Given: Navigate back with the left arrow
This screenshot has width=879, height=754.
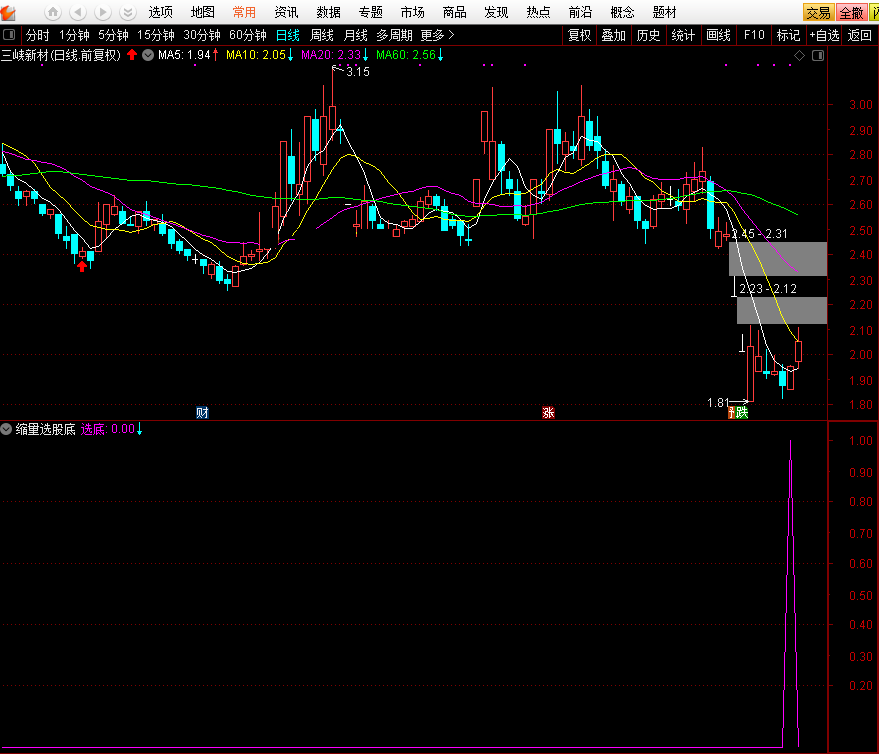Looking at the screenshot, I should [x=78, y=12].
